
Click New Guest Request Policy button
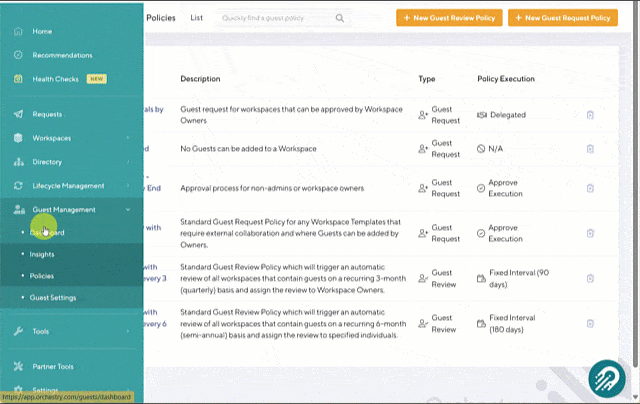tap(561, 18)
